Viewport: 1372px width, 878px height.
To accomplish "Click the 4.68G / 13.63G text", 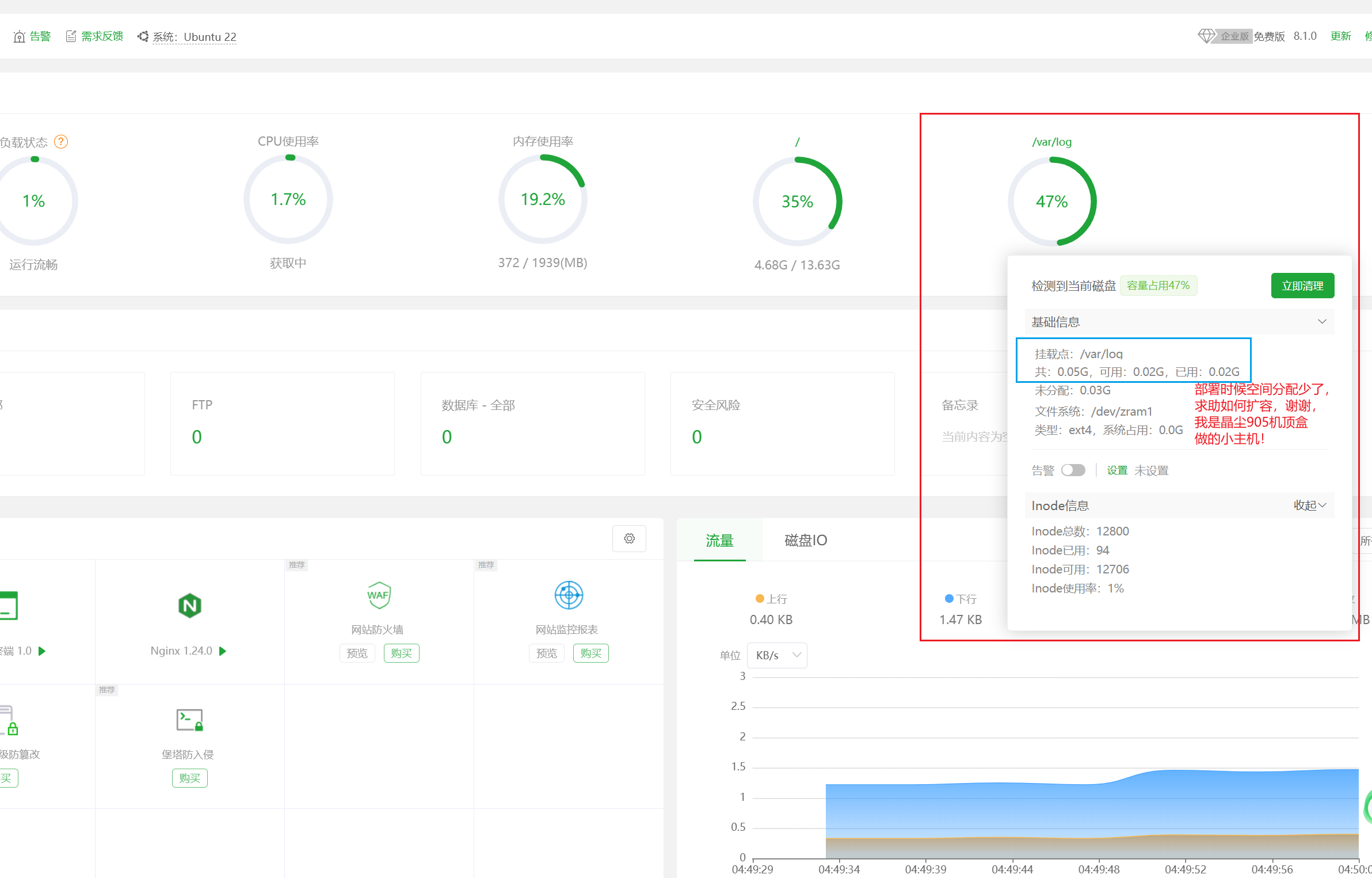I will (797, 265).
